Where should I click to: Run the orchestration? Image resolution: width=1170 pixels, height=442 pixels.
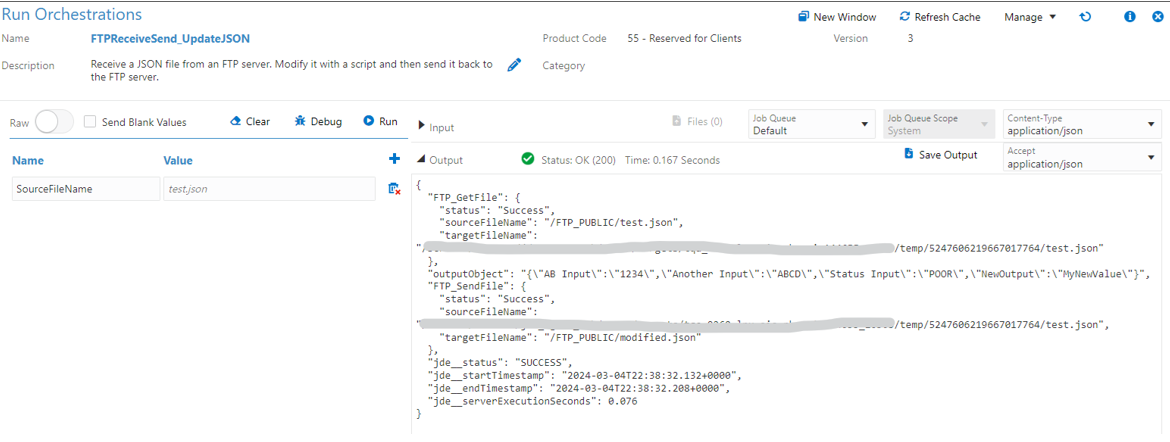[381, 121]
